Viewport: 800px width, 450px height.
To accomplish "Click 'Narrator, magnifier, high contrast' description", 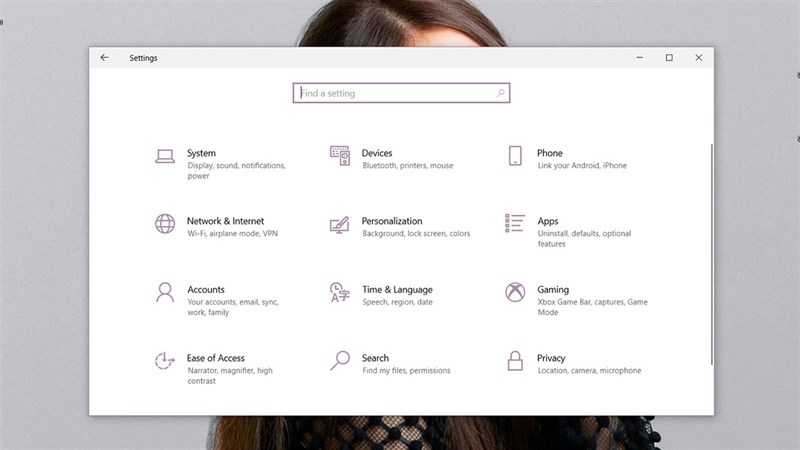I will click(230, 376).
